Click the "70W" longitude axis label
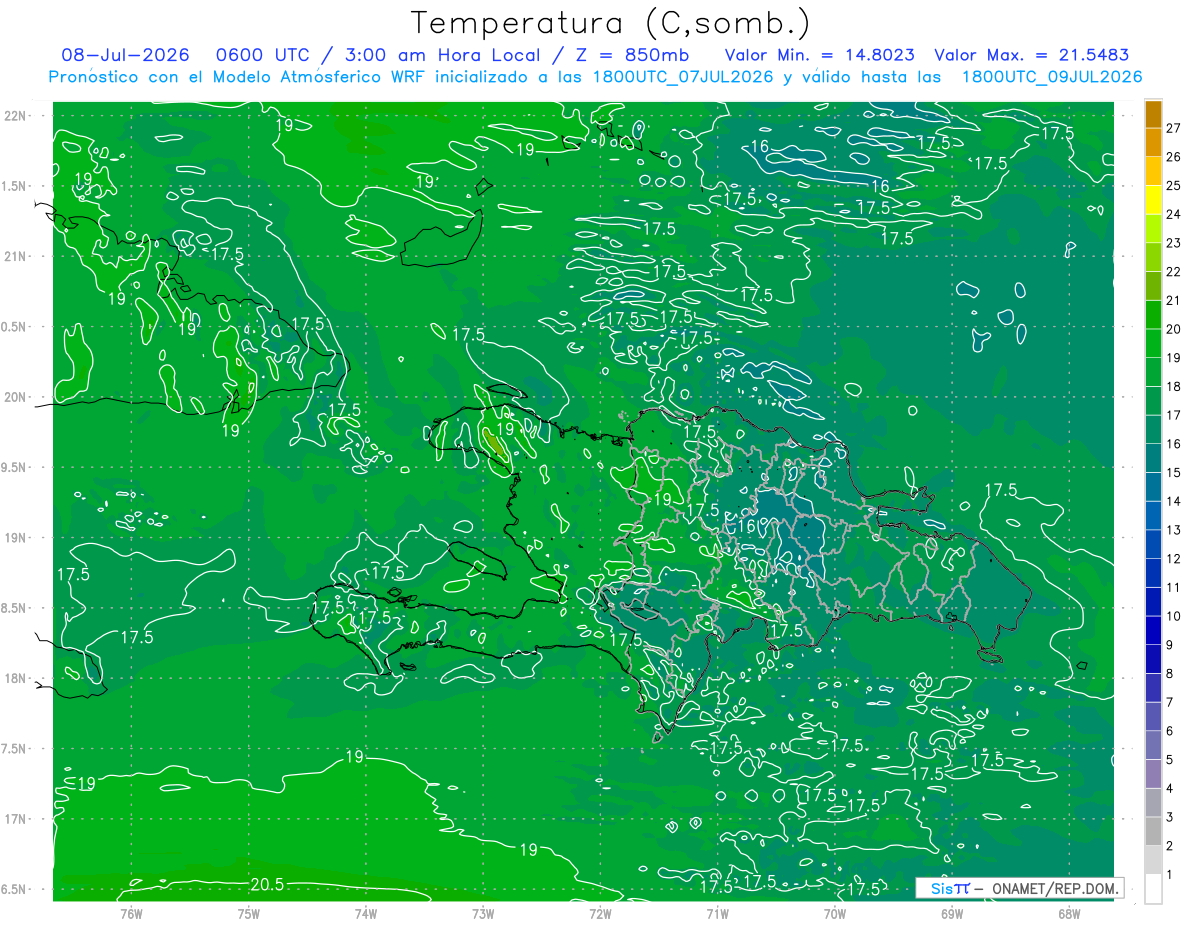Screen dimensions: 1200x927 pyautogui.click(x=835, y=914)
